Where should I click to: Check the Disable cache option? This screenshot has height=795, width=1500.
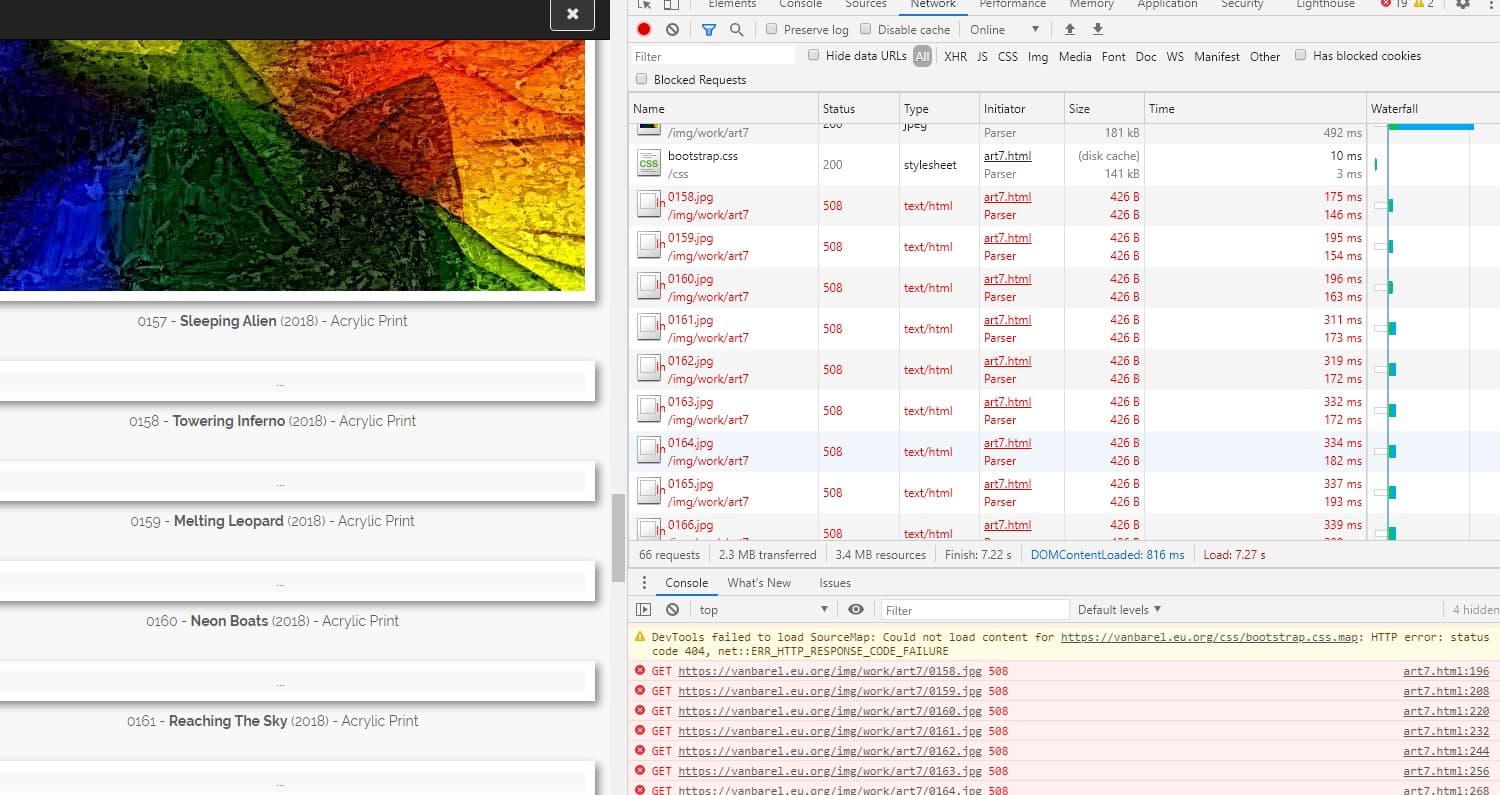866,30
